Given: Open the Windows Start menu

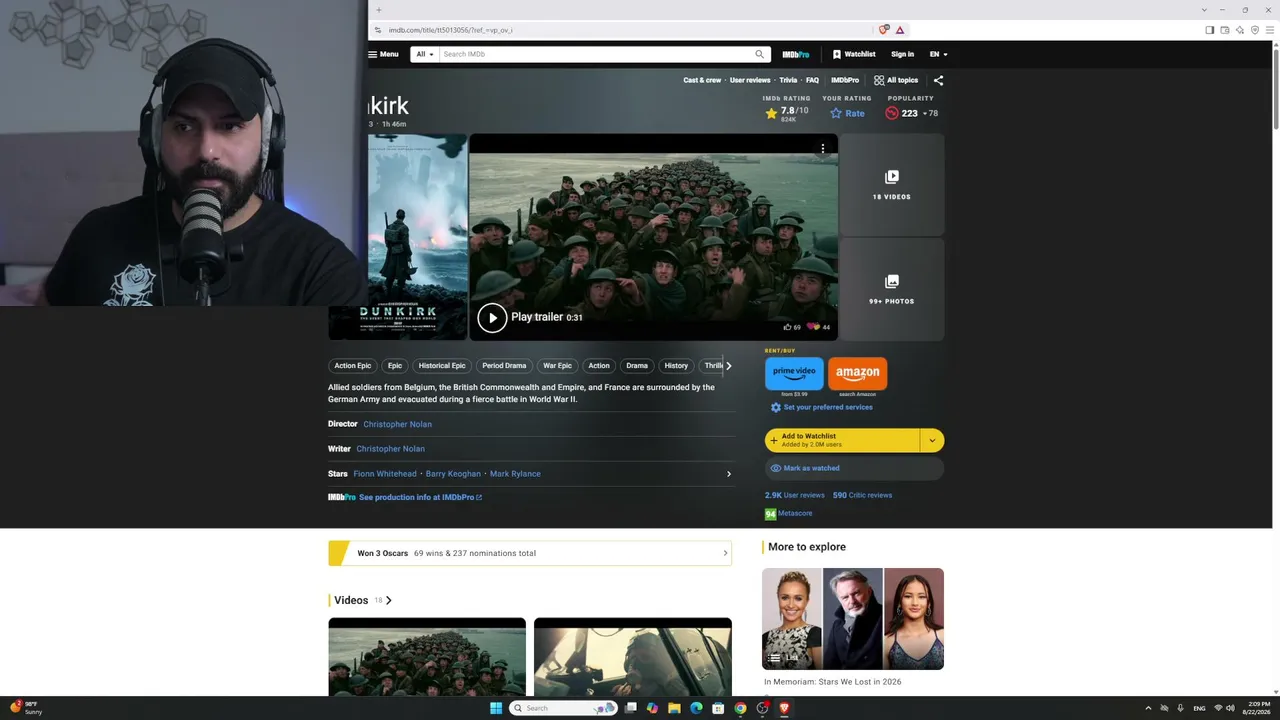Looking at the screenshot, I should (496, 708).
